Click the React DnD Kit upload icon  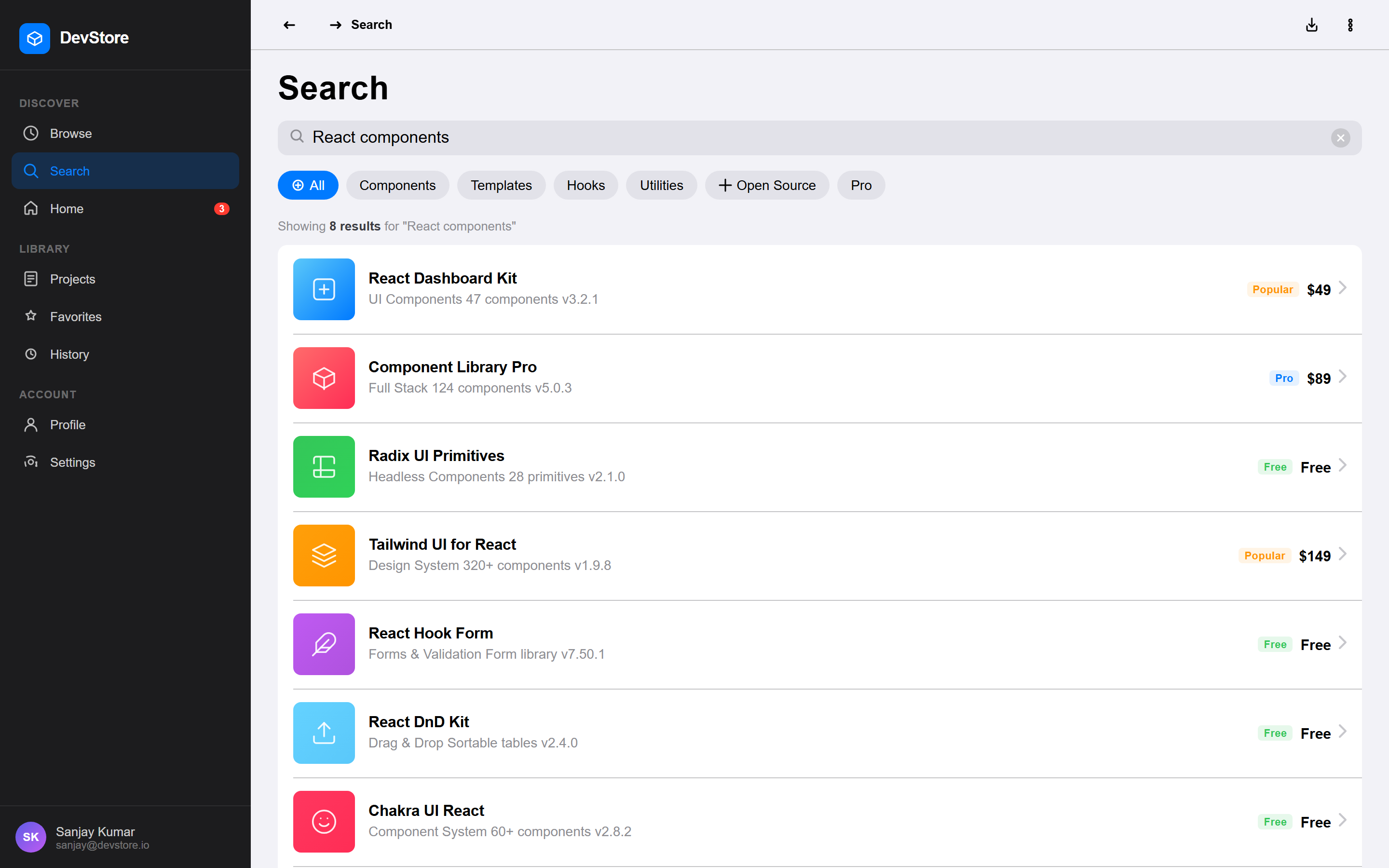coord(324,733)
